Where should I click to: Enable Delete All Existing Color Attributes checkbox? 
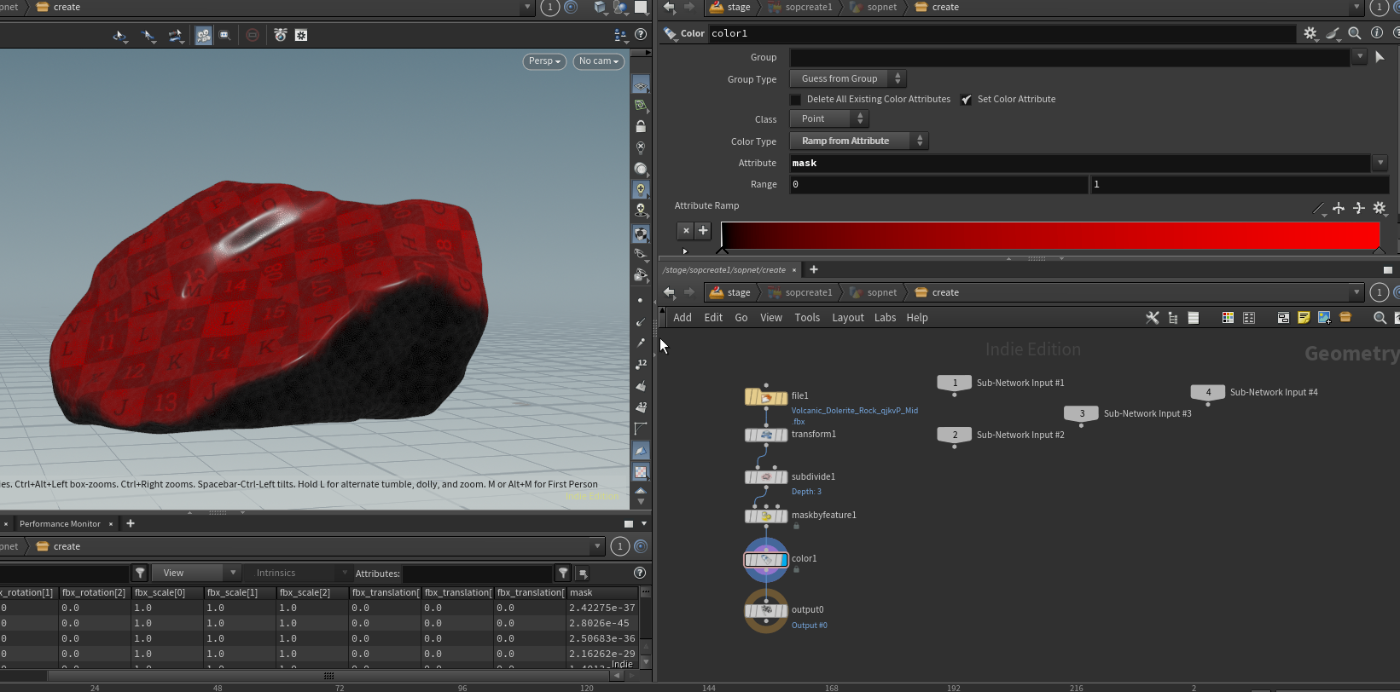pyautogui.click(x=796, y=100)
